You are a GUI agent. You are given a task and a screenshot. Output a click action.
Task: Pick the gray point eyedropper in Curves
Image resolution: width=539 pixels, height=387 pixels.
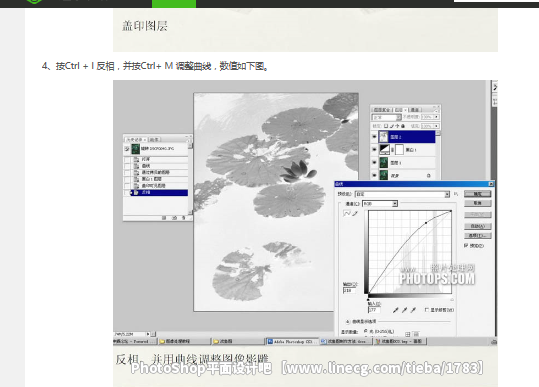pyautogui.click(x=404, y=310)
